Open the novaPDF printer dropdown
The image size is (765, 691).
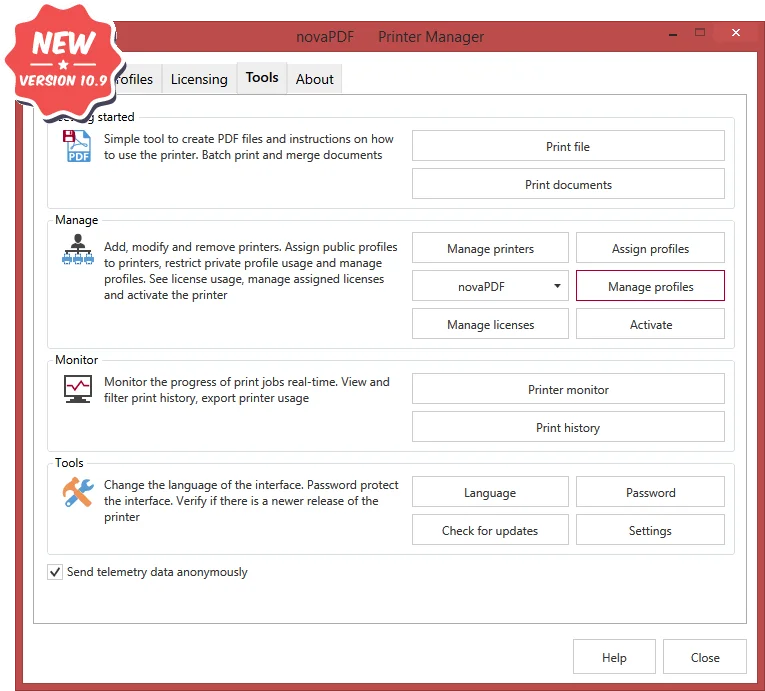click(x=490, y=286)
